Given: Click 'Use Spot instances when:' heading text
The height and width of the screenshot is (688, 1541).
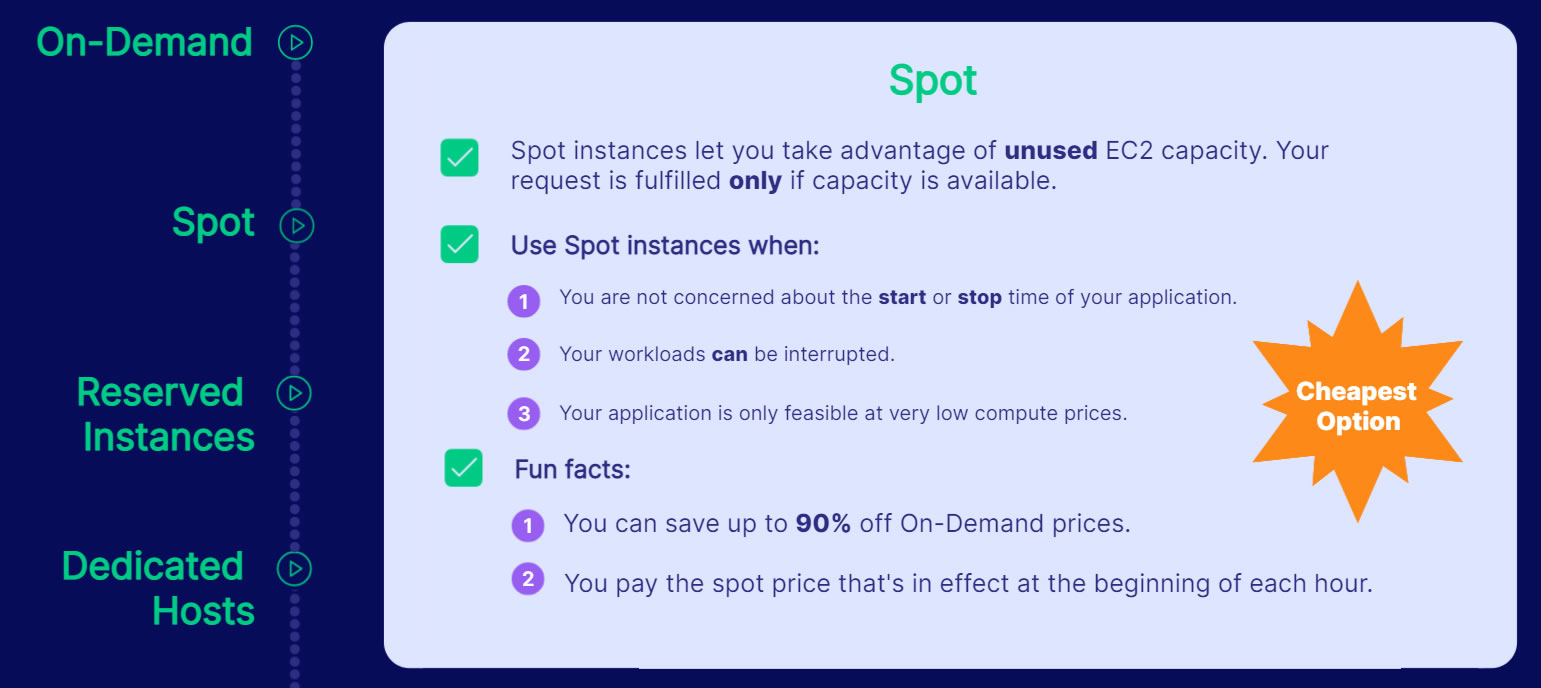Looking at the screenshot, I should click(x=664, y=246).
